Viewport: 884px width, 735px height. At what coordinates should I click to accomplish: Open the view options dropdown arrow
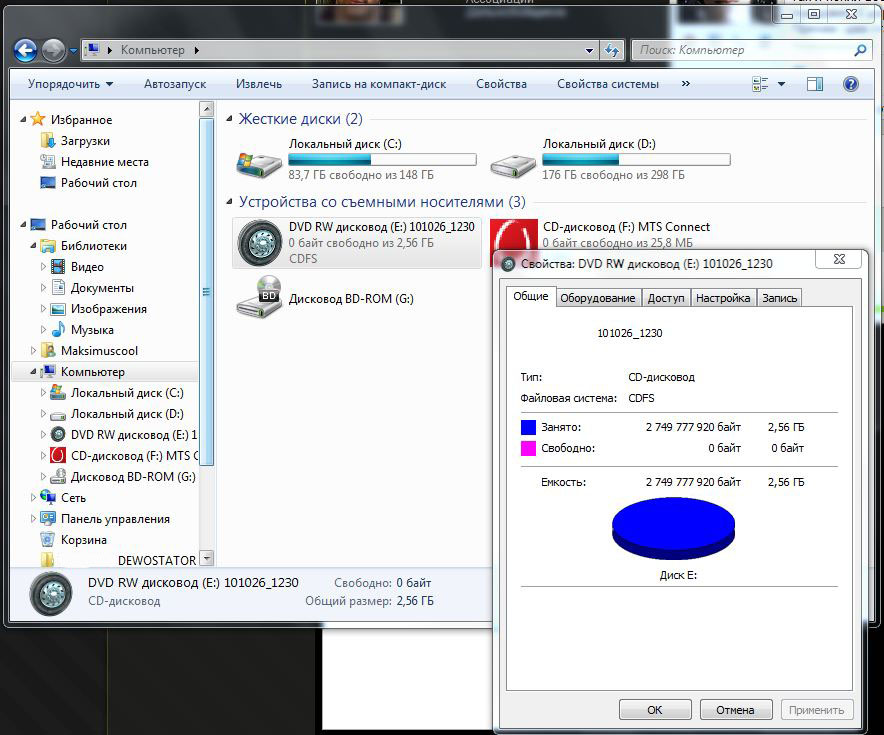coord(781,84)
